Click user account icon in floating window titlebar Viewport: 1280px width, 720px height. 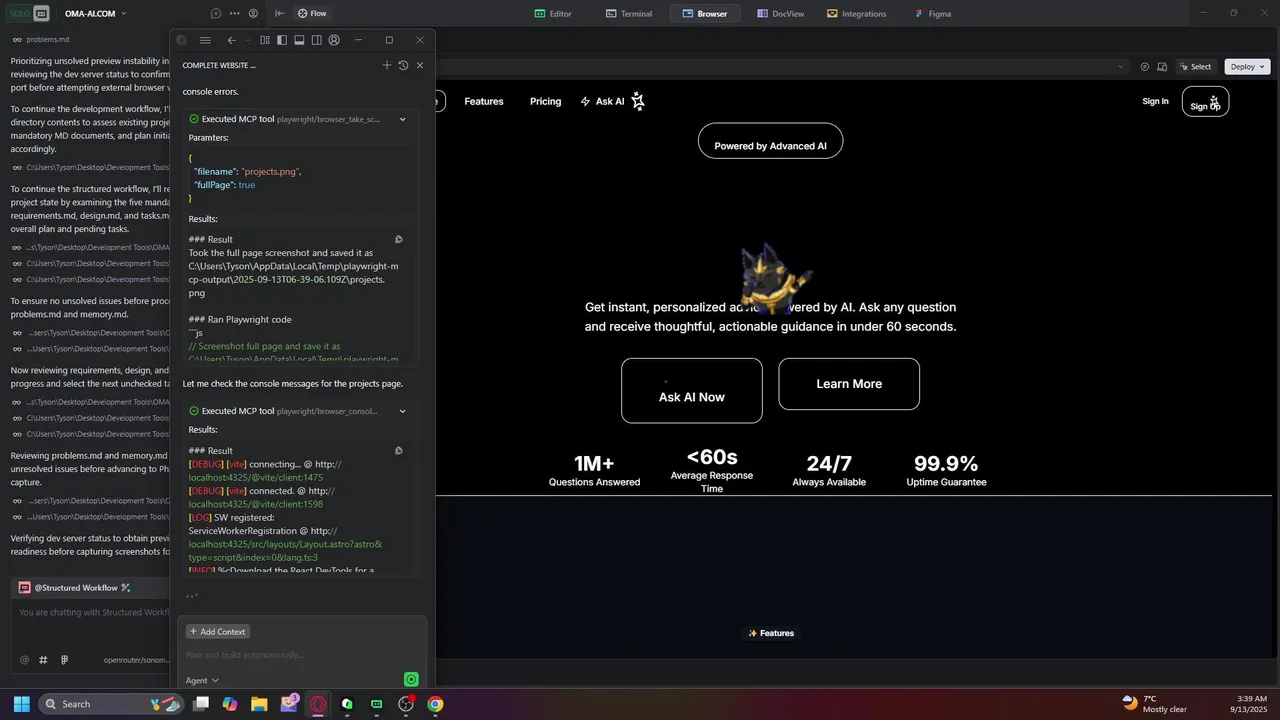coord(334,40)
